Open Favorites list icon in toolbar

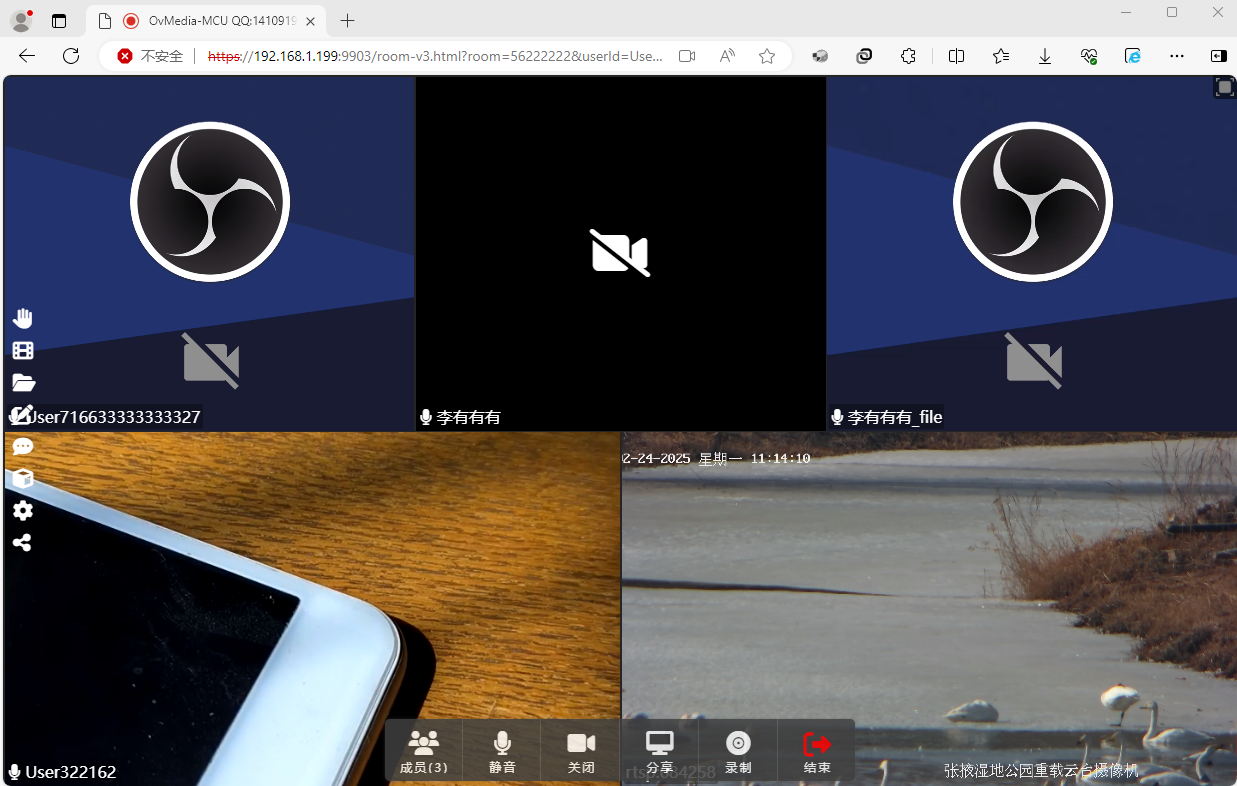[1001, 56]
